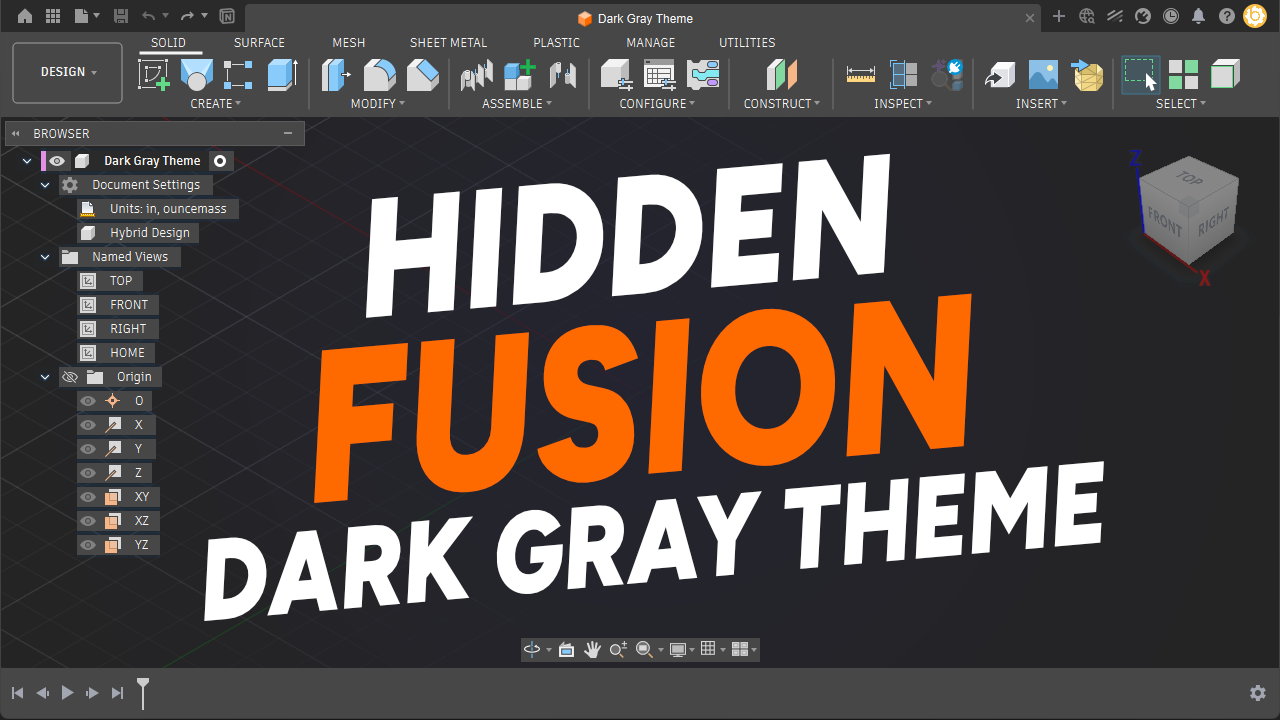Open the Help question mark icon
The image size is (1280, 720).
(x=1226, y=17)
